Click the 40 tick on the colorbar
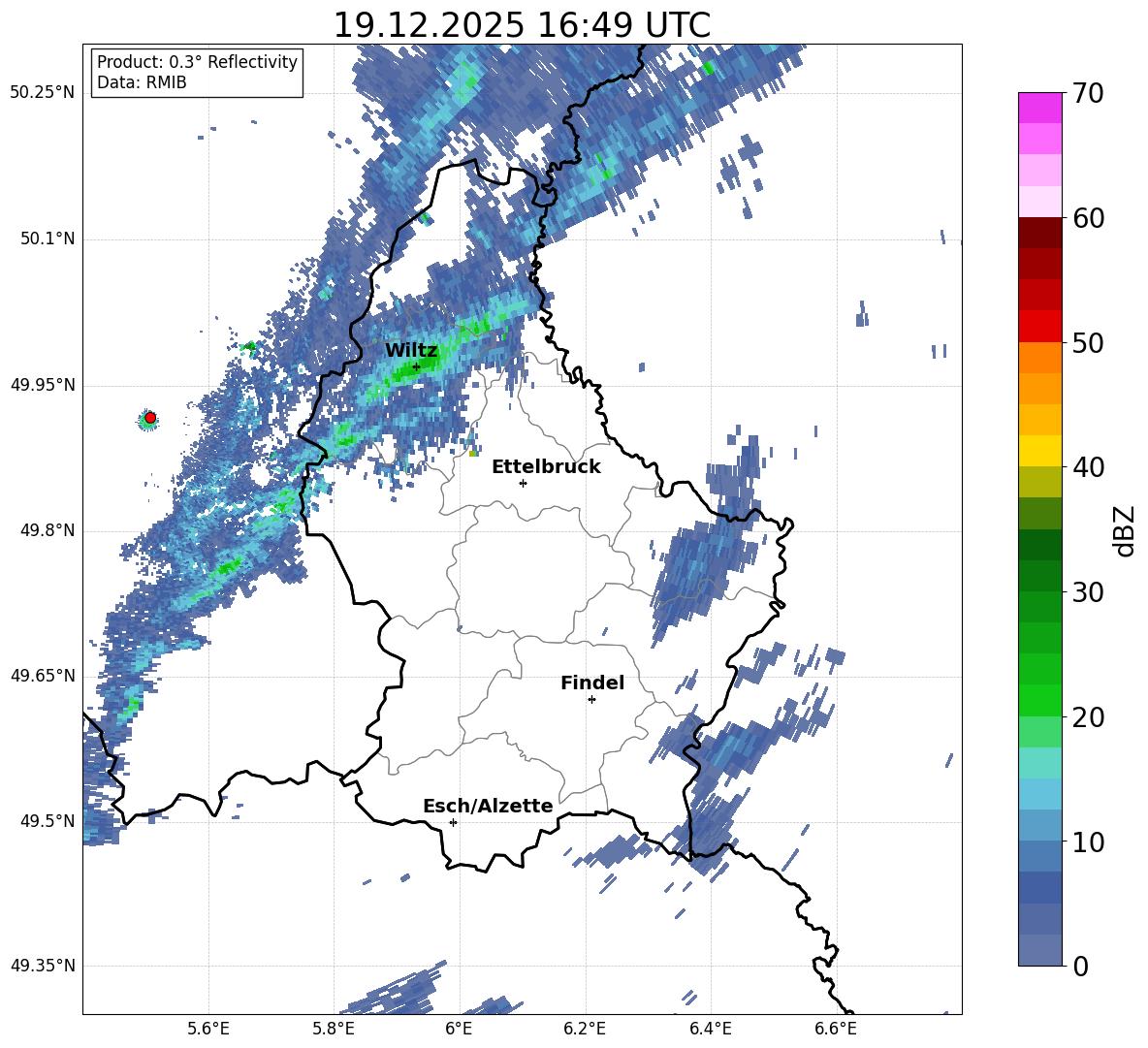1148x1048 pixels. [x=1087, y=467]
